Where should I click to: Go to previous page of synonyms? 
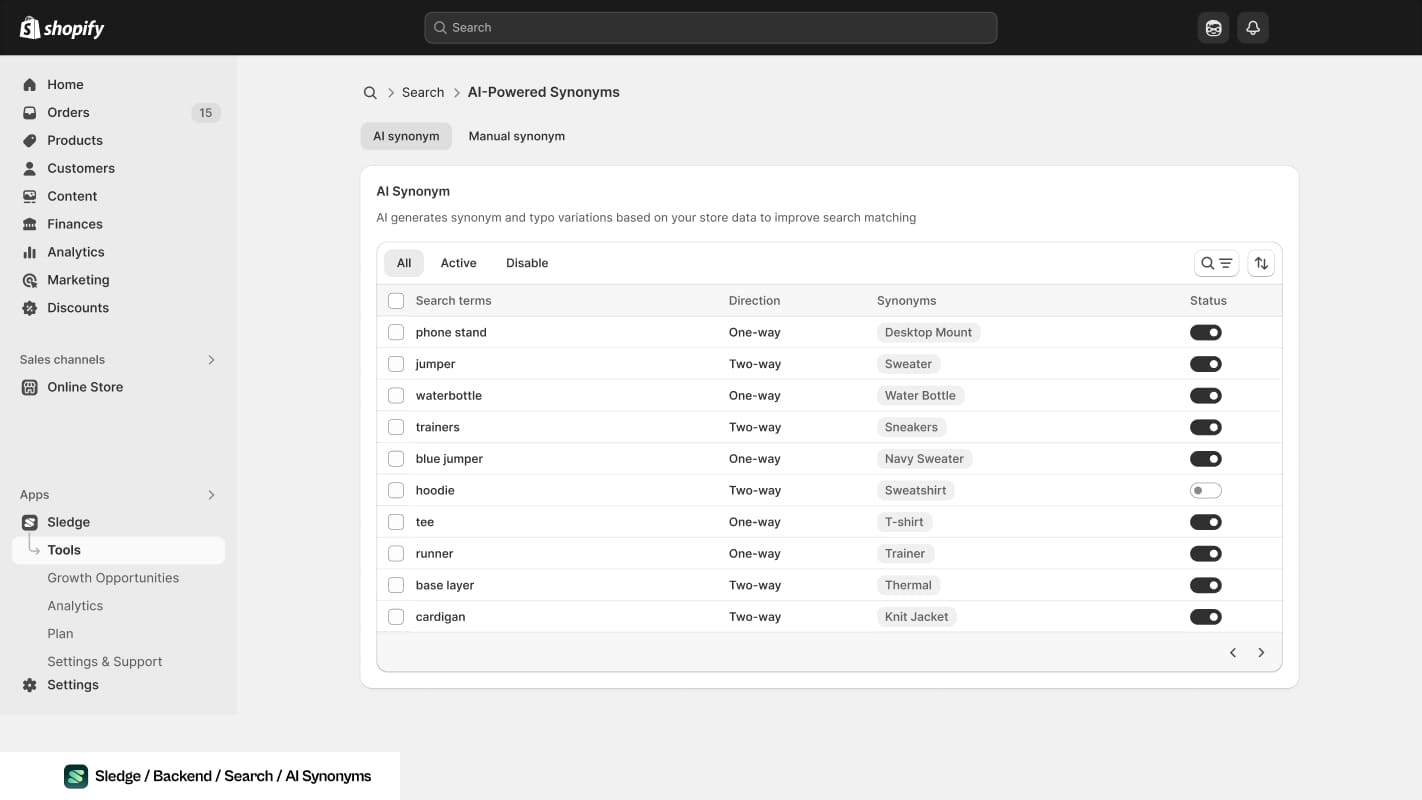tap(1233, 653)
